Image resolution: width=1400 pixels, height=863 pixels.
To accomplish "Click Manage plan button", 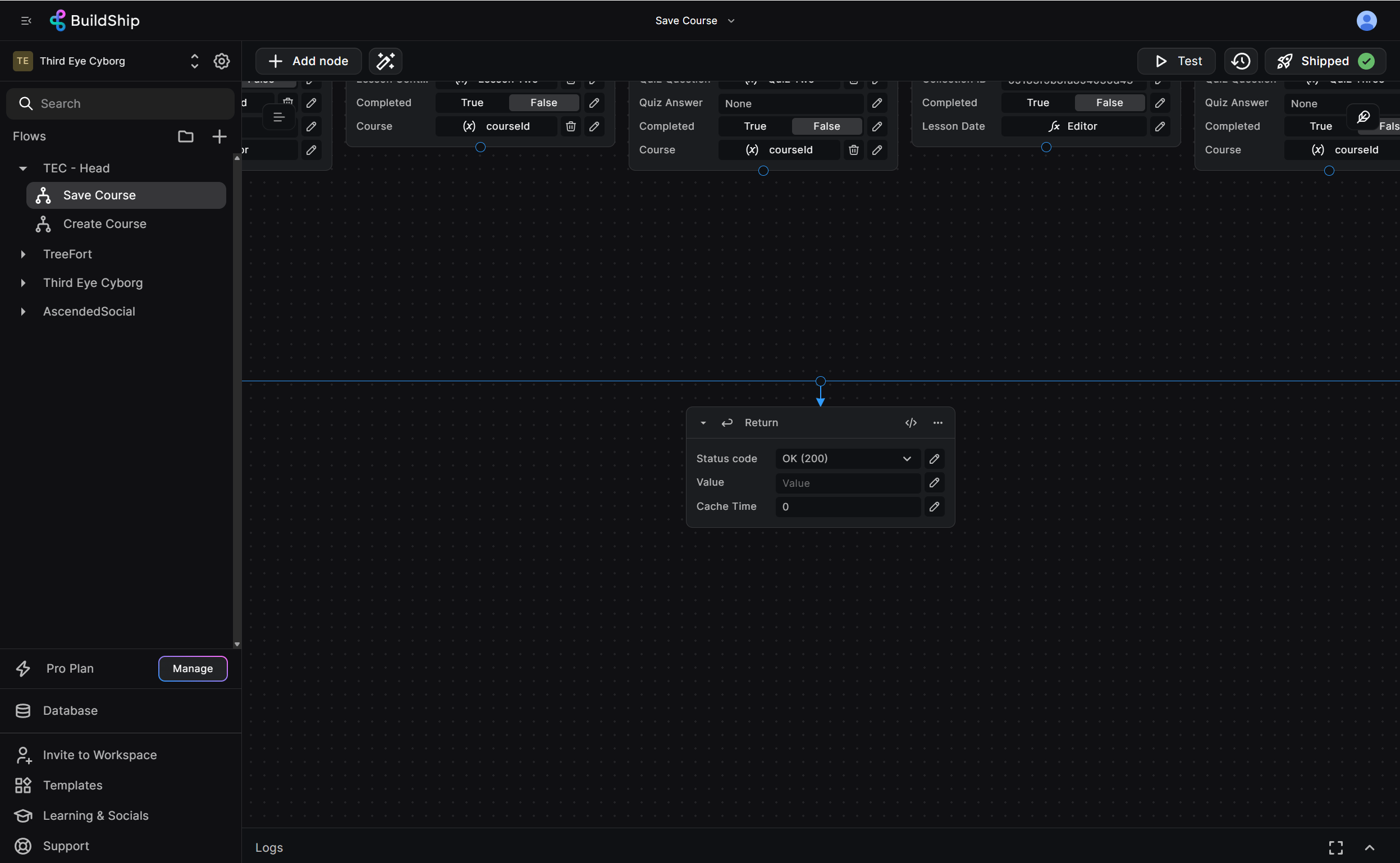I will click(193, 668).
